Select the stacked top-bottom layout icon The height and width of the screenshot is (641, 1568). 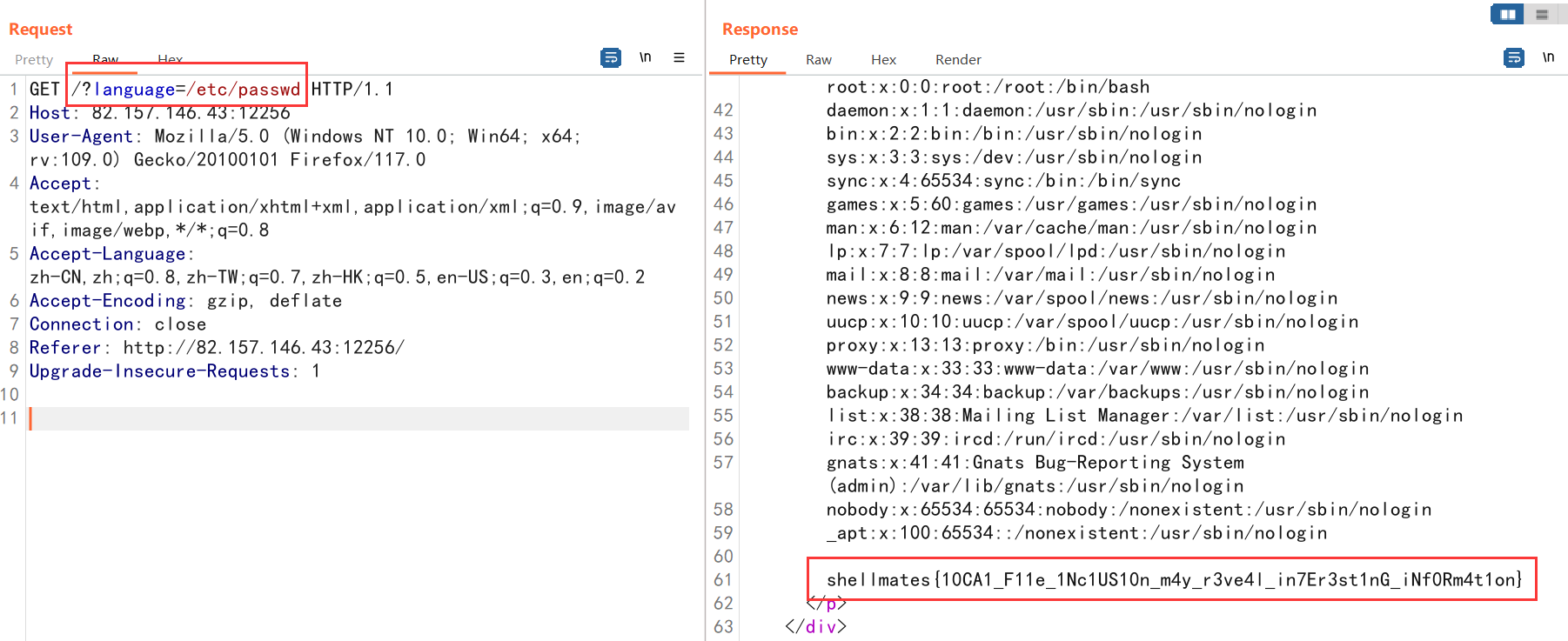[1542, 14]
